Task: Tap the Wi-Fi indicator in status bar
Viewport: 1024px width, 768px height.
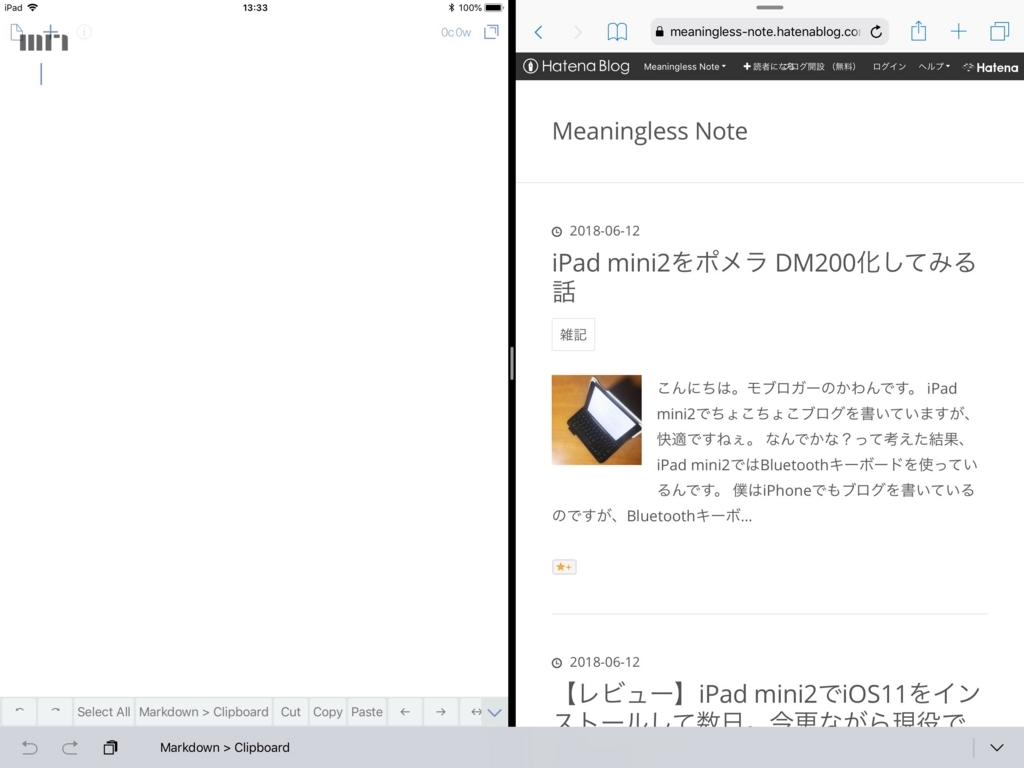Action: 33,8
